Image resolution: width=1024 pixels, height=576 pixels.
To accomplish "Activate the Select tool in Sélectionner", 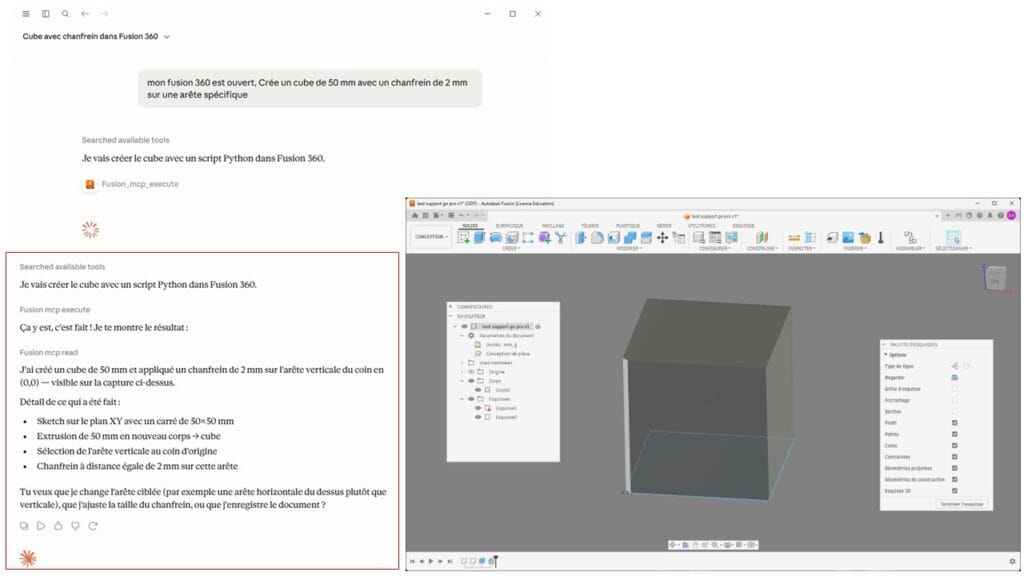I will [x=953, y=238].
